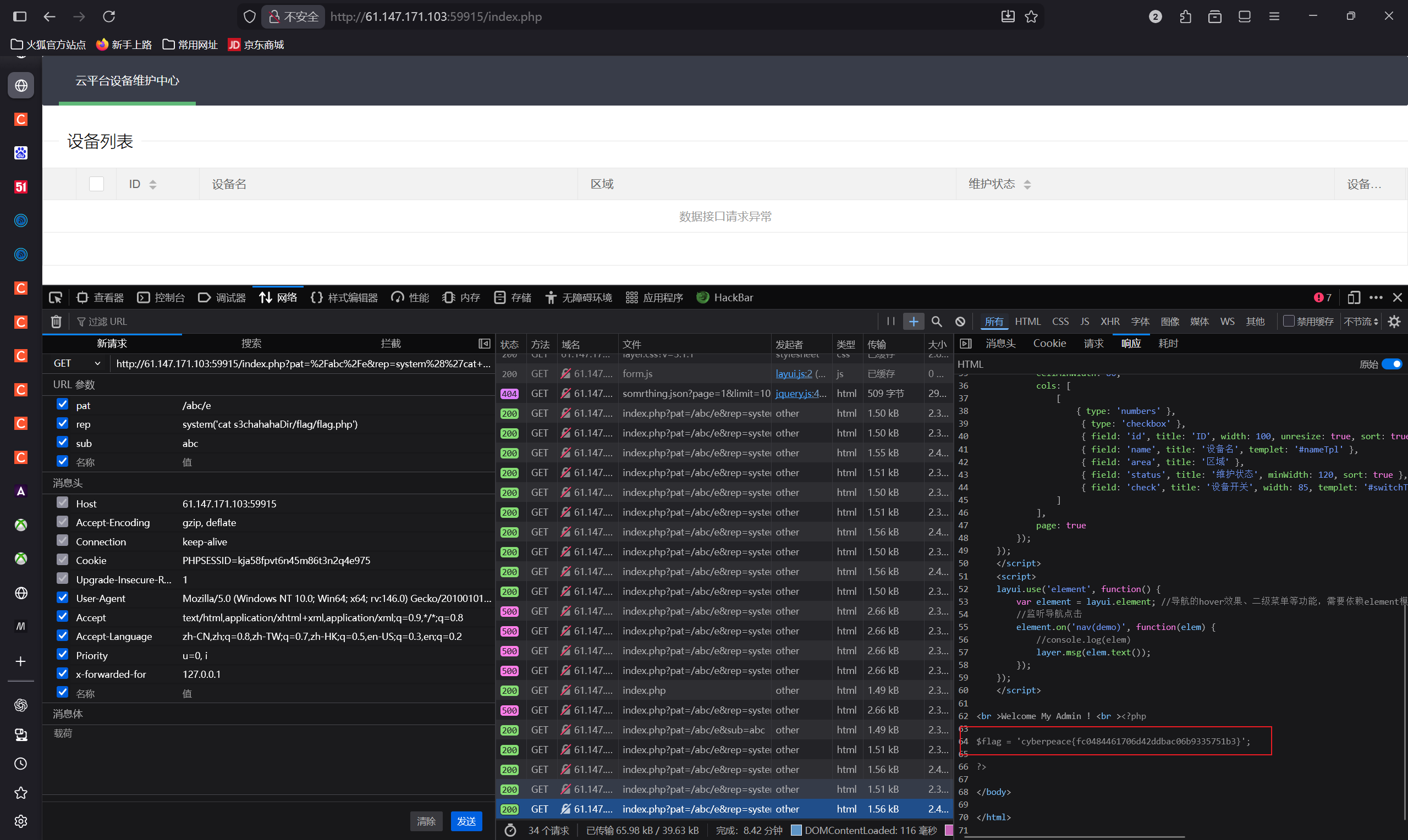The height and width of the screenshot is (840, 1408).
Task: Click the 发送 send button
Action: pos(466,821)
